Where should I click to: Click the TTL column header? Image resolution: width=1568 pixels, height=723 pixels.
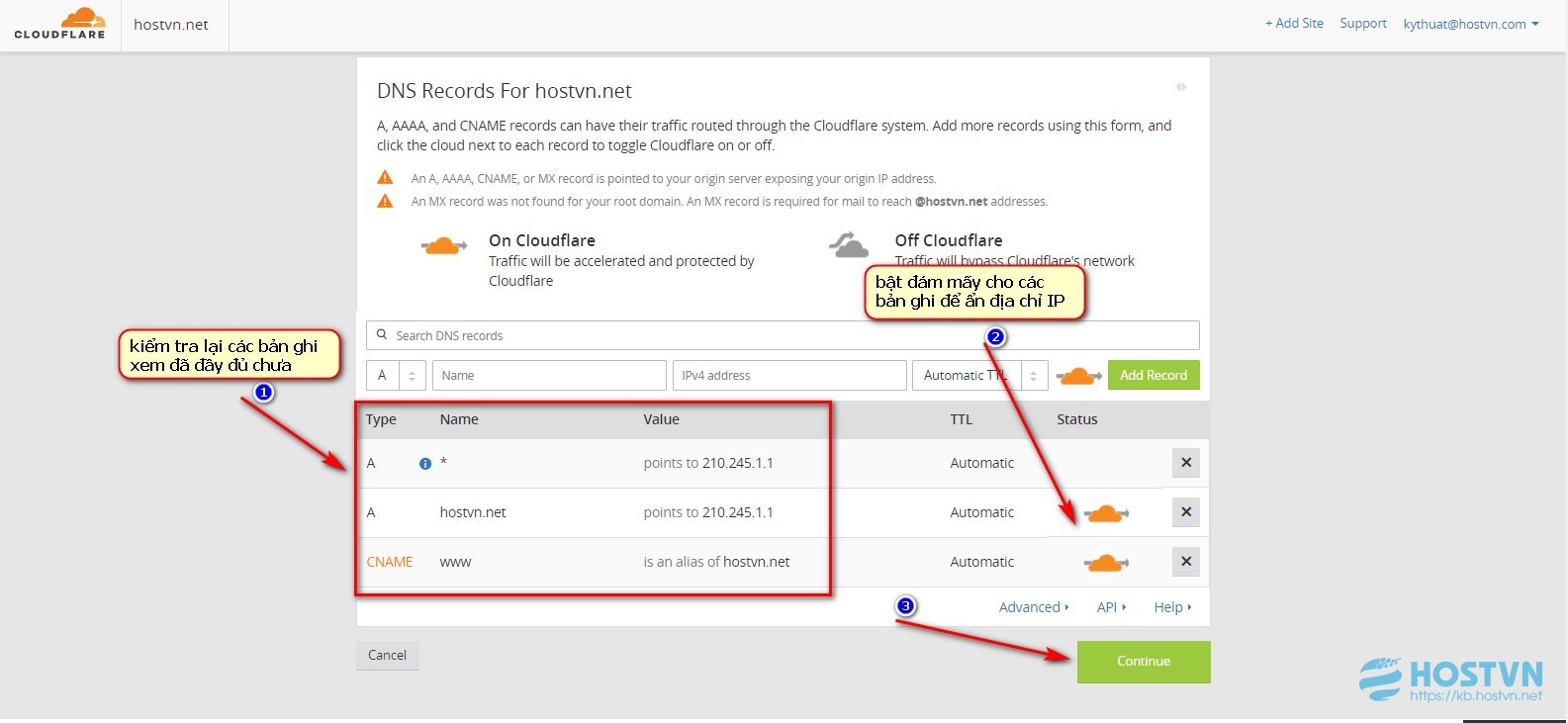[962, 419]
